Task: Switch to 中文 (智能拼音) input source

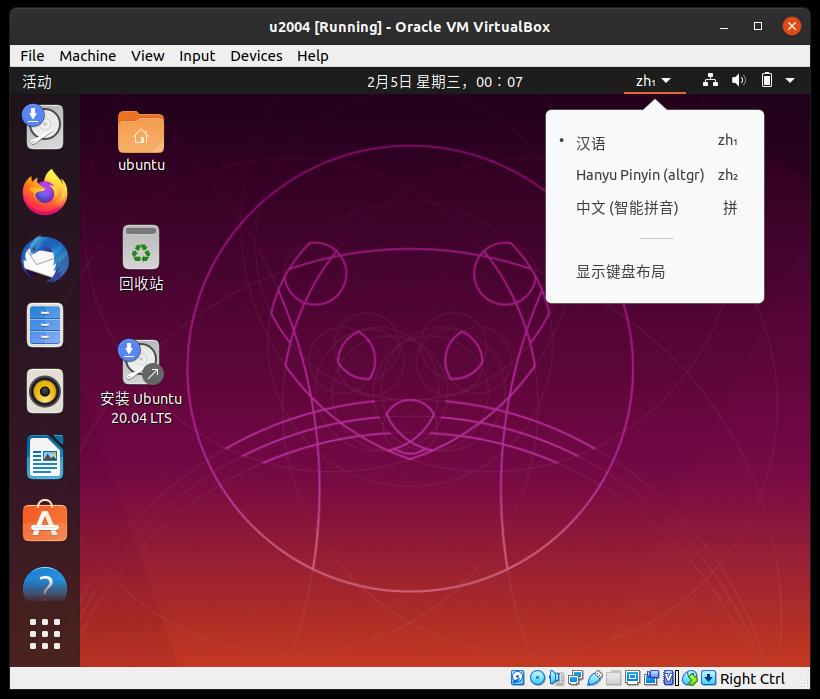Action: pyautogui.click(x=655, y=208)
